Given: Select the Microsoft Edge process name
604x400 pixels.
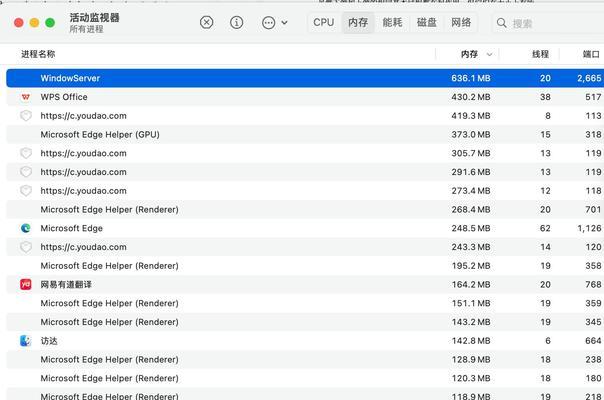Looking at the screenshot, I should [x=72, y=228].
